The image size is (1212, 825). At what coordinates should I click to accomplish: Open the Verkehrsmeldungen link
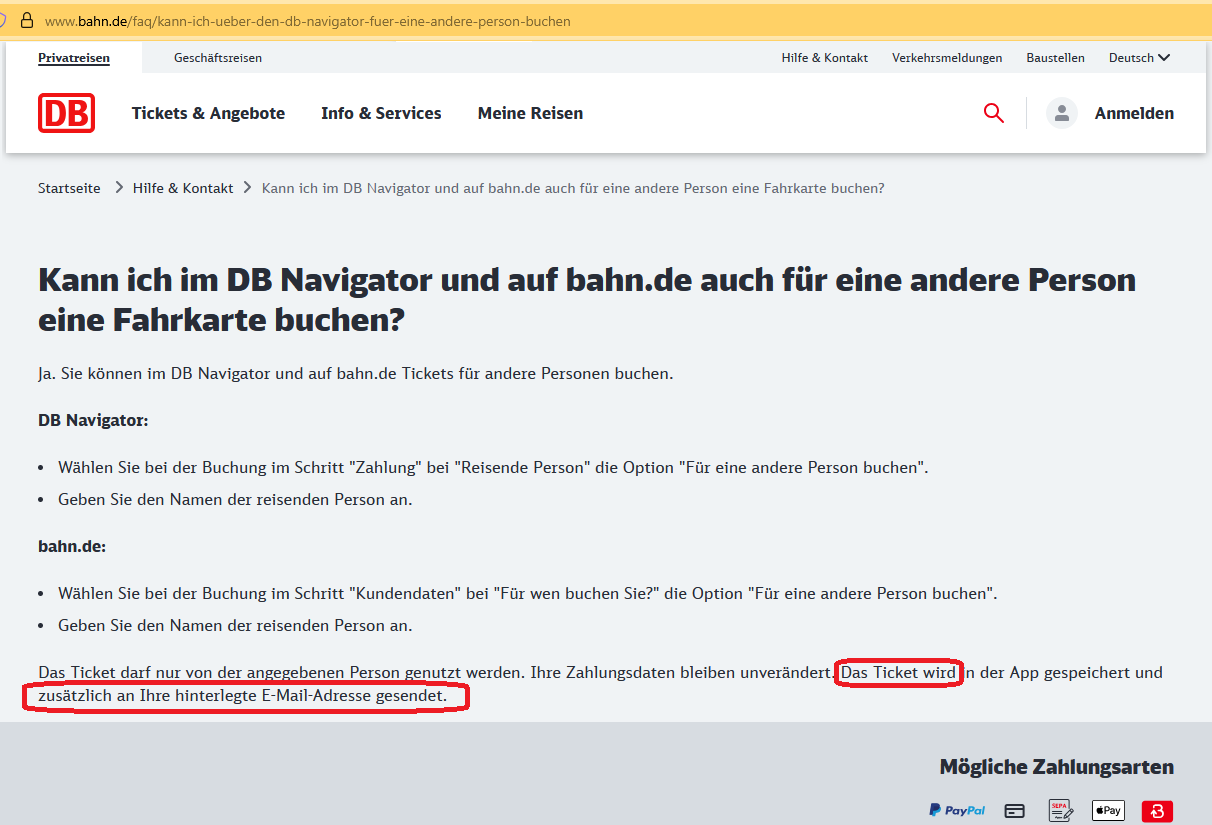click(x=947, y=58)
